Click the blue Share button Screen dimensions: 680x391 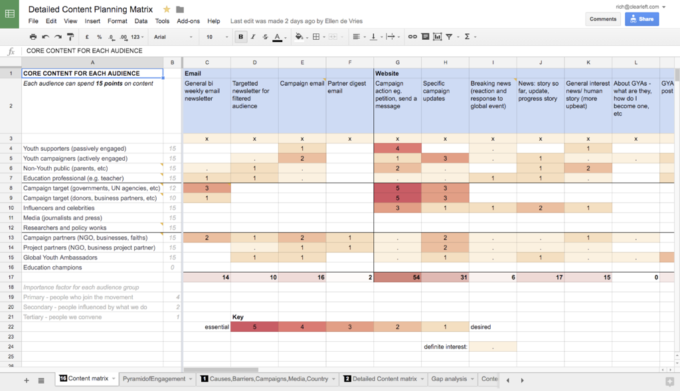click(x=642, y=19)
